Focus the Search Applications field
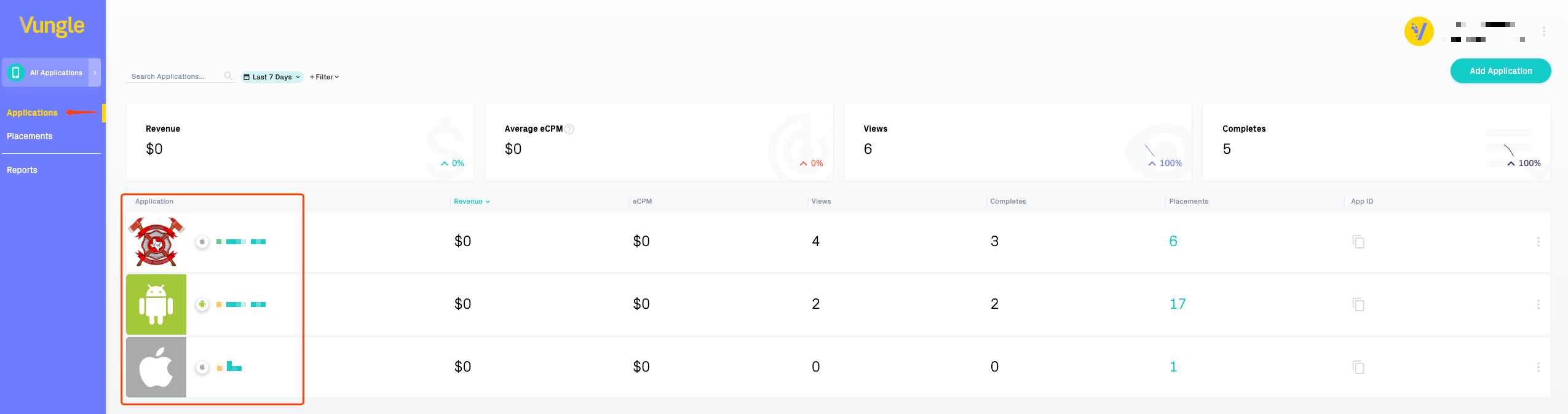Image resolution: width=1568 pixels, height=414 pixels. 174,76
